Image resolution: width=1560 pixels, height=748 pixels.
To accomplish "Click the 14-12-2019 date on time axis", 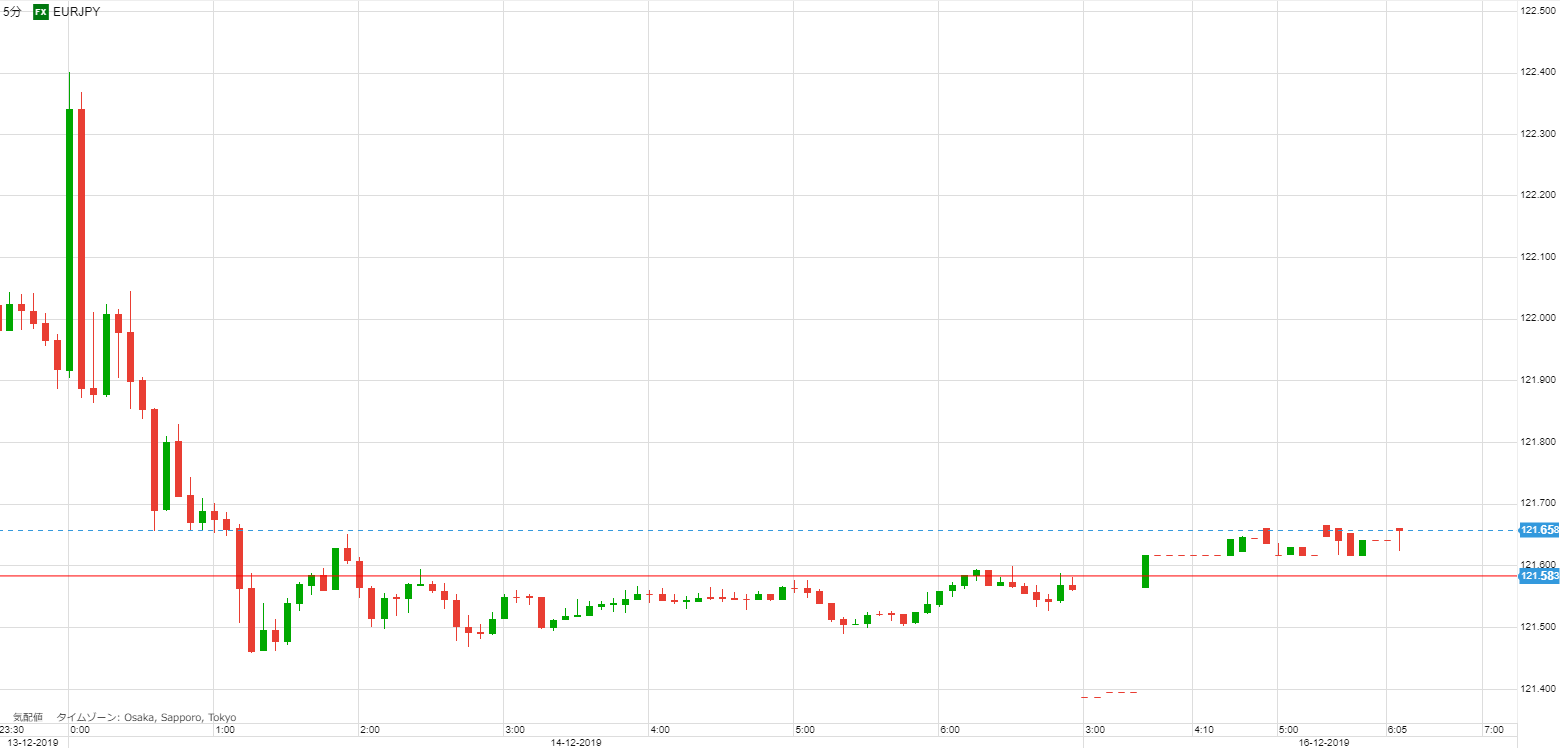I will [575, 742].
